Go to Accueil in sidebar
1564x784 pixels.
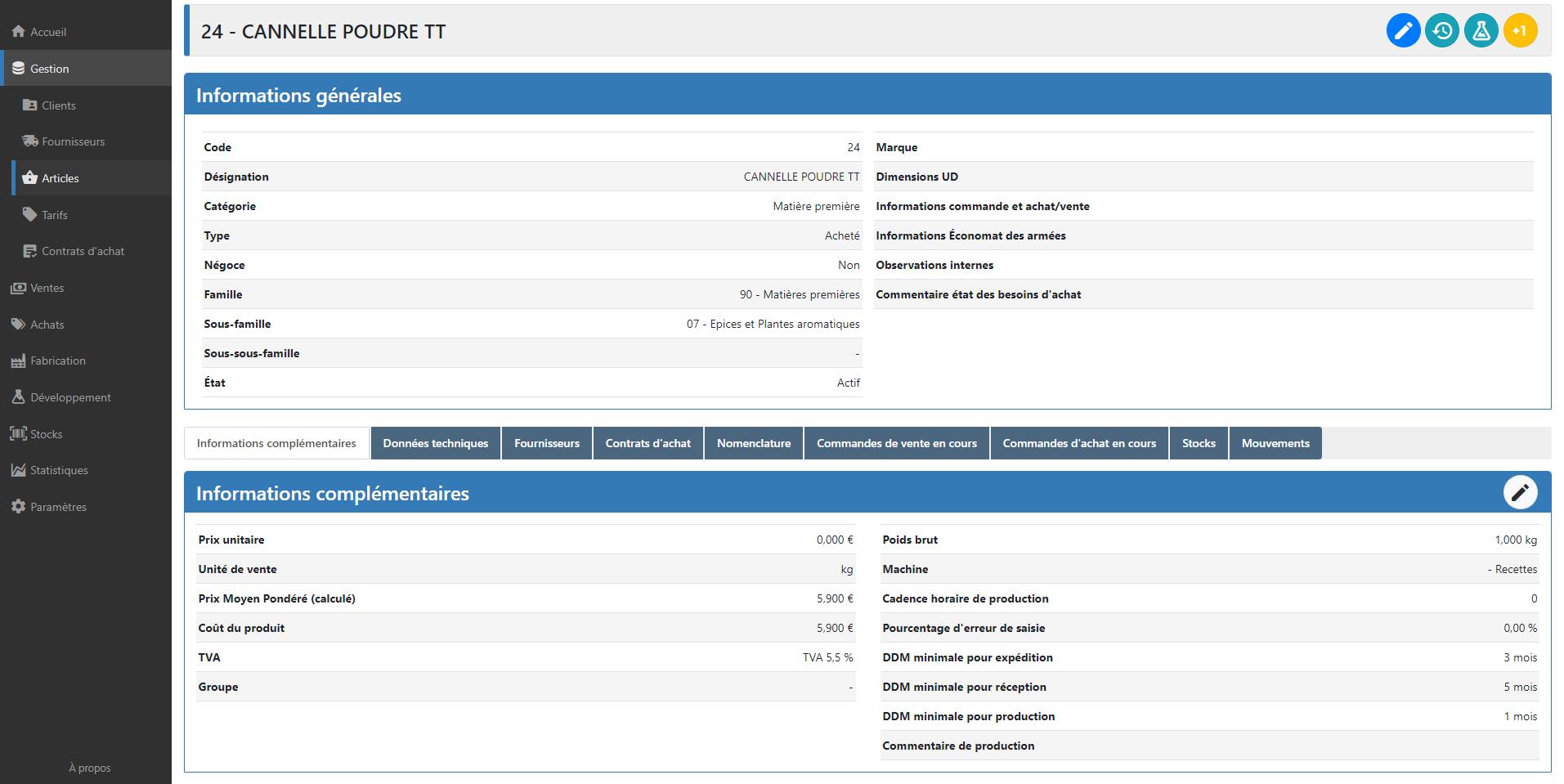86,32
